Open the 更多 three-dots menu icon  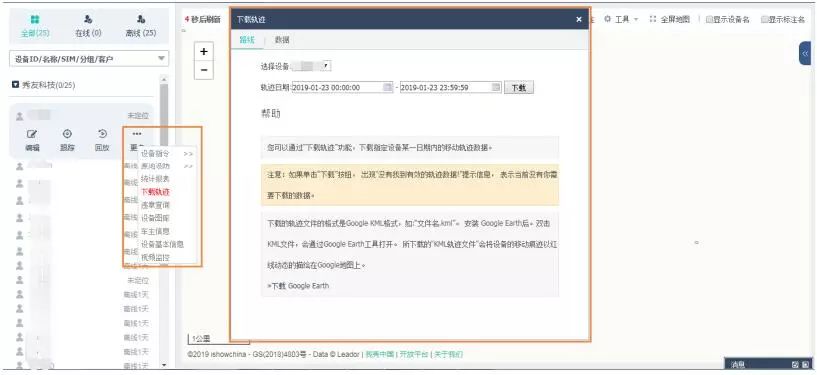click(137, 134)
